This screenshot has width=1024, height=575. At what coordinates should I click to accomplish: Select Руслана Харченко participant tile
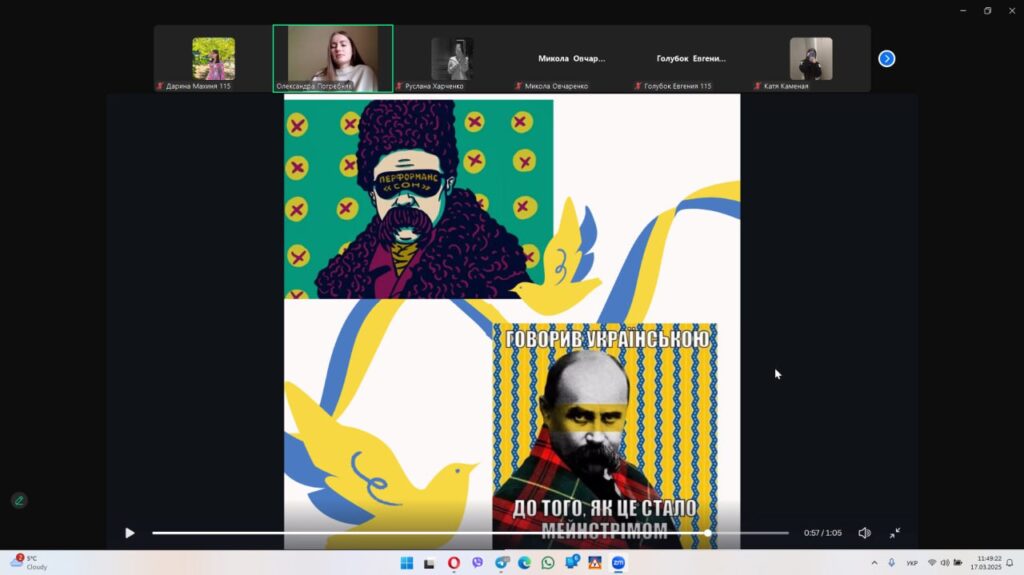coord(452,59)
